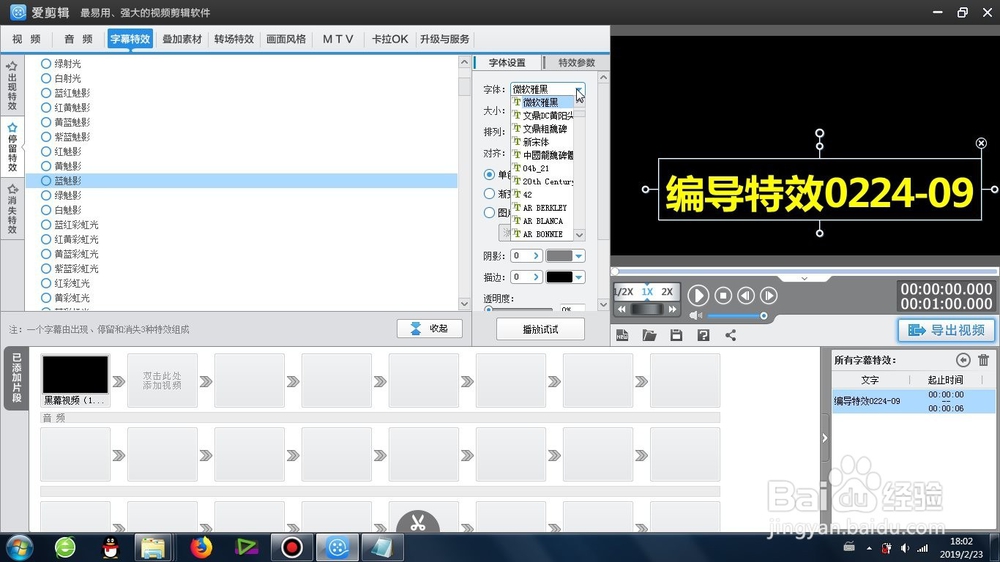
Task: Choose 文鼎粗魏碑 from the font list
Action: [543, 129]
